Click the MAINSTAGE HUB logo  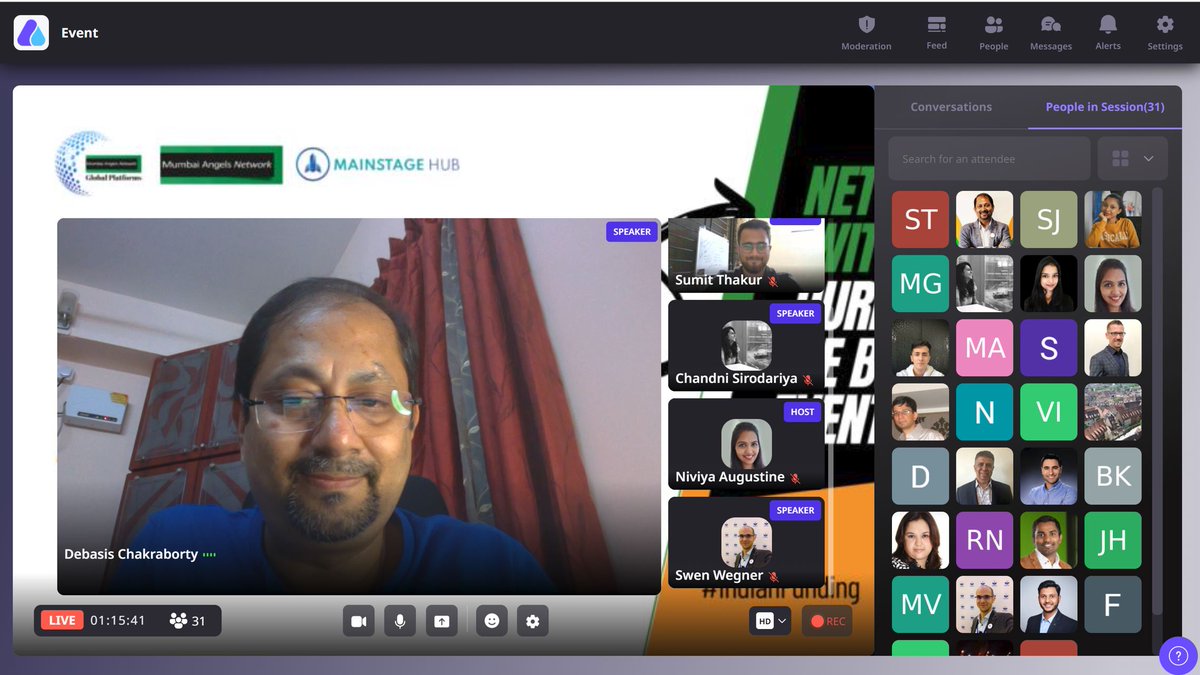tap(378, 164)
